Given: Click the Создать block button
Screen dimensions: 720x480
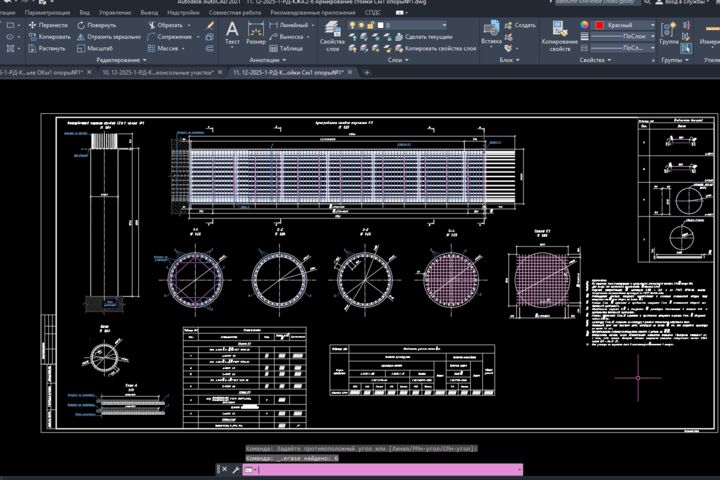Looking at the screenshot, I should pyautogui.click(x=520, y=25).
